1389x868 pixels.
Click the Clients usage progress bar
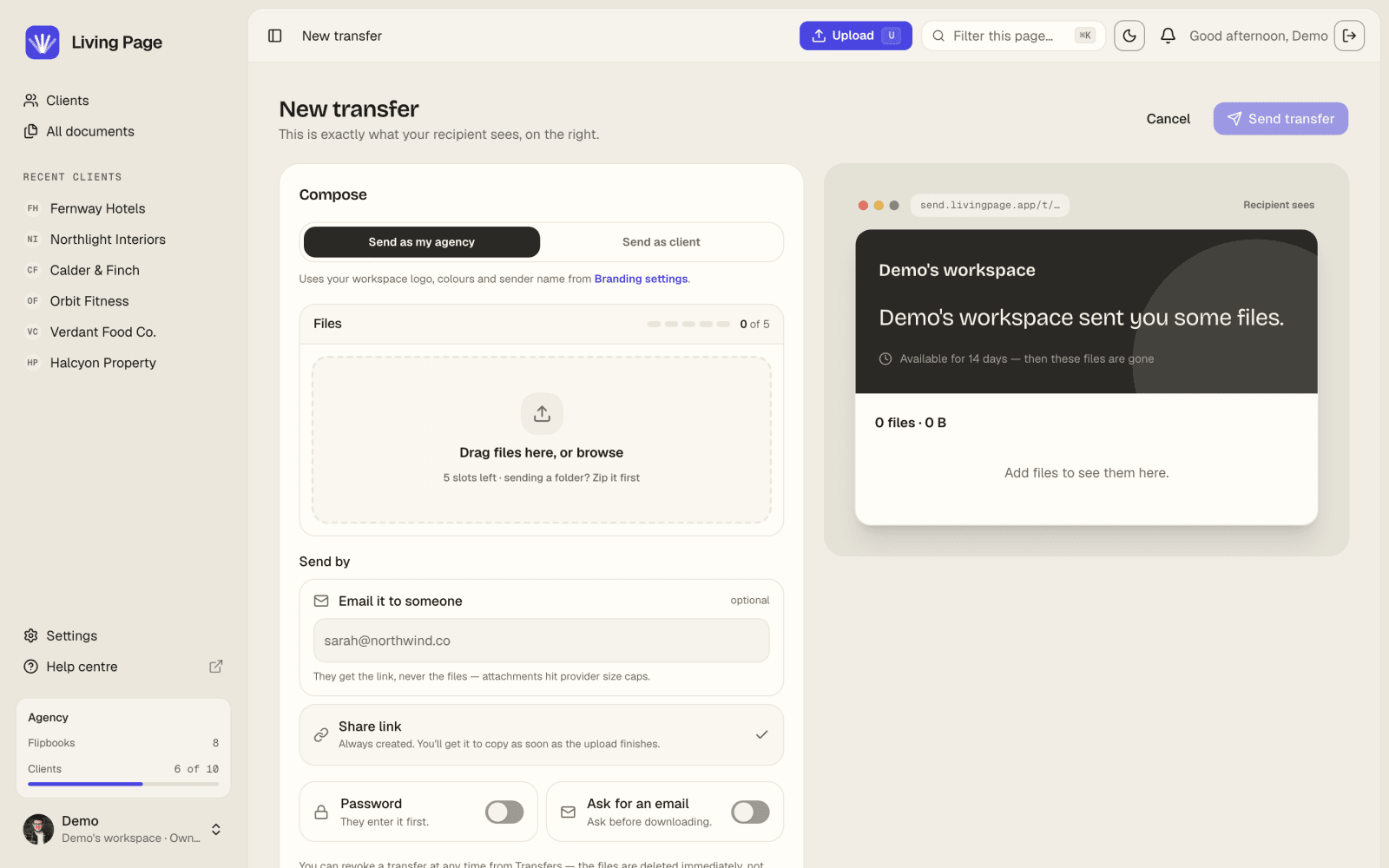(x=123, y=784)
